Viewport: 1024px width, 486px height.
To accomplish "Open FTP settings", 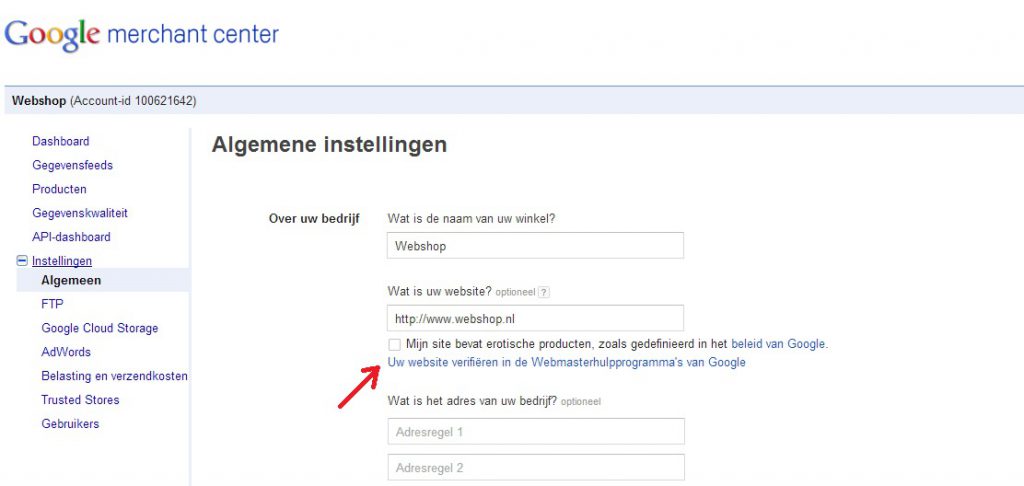I will (x=52, y=304).
